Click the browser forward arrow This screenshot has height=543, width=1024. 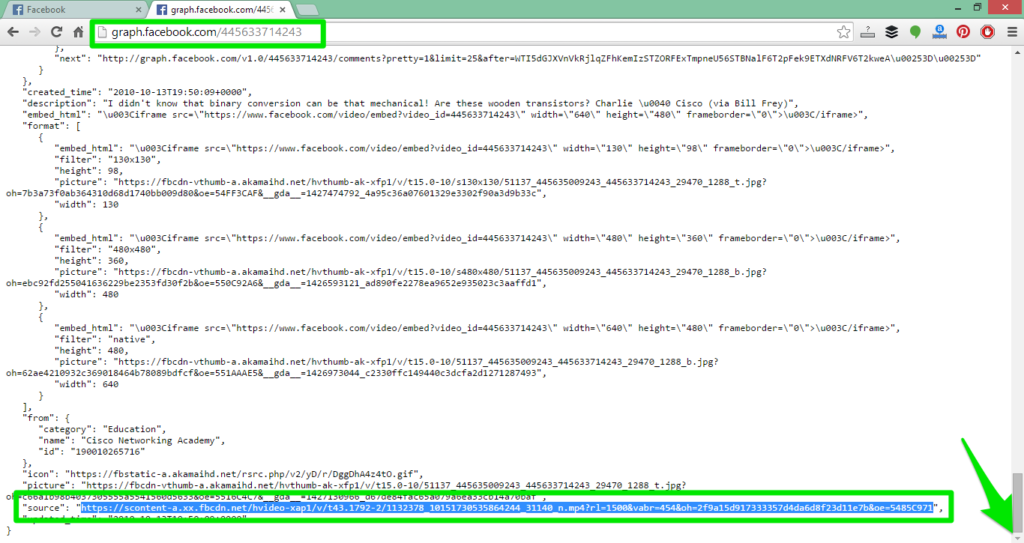(x=35, y=32)
